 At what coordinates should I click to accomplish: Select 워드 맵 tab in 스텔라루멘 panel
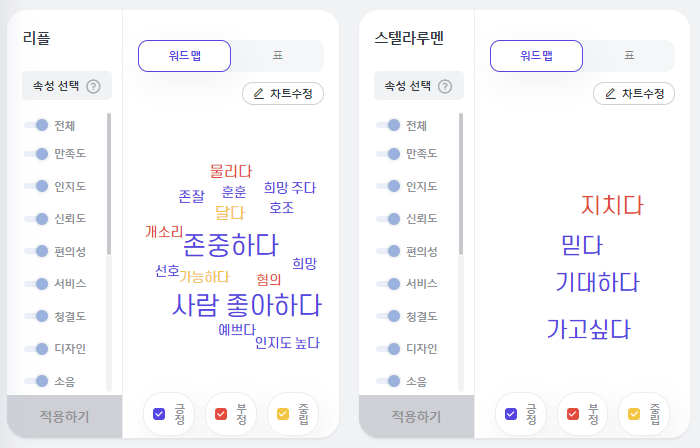point(536,56)
